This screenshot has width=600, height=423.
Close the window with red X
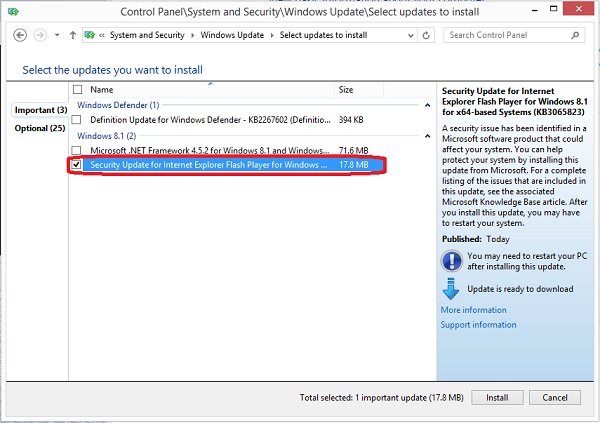click(579, 9)
